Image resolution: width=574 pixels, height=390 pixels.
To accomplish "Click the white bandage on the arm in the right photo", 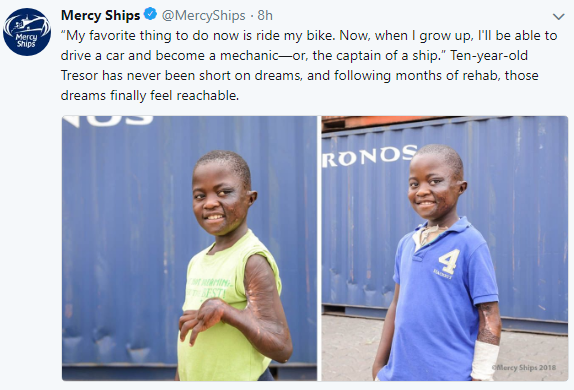I will point(484,360).
